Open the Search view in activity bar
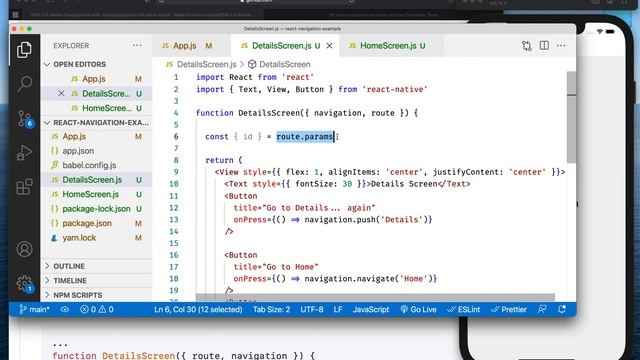 [x=24, y=84]
